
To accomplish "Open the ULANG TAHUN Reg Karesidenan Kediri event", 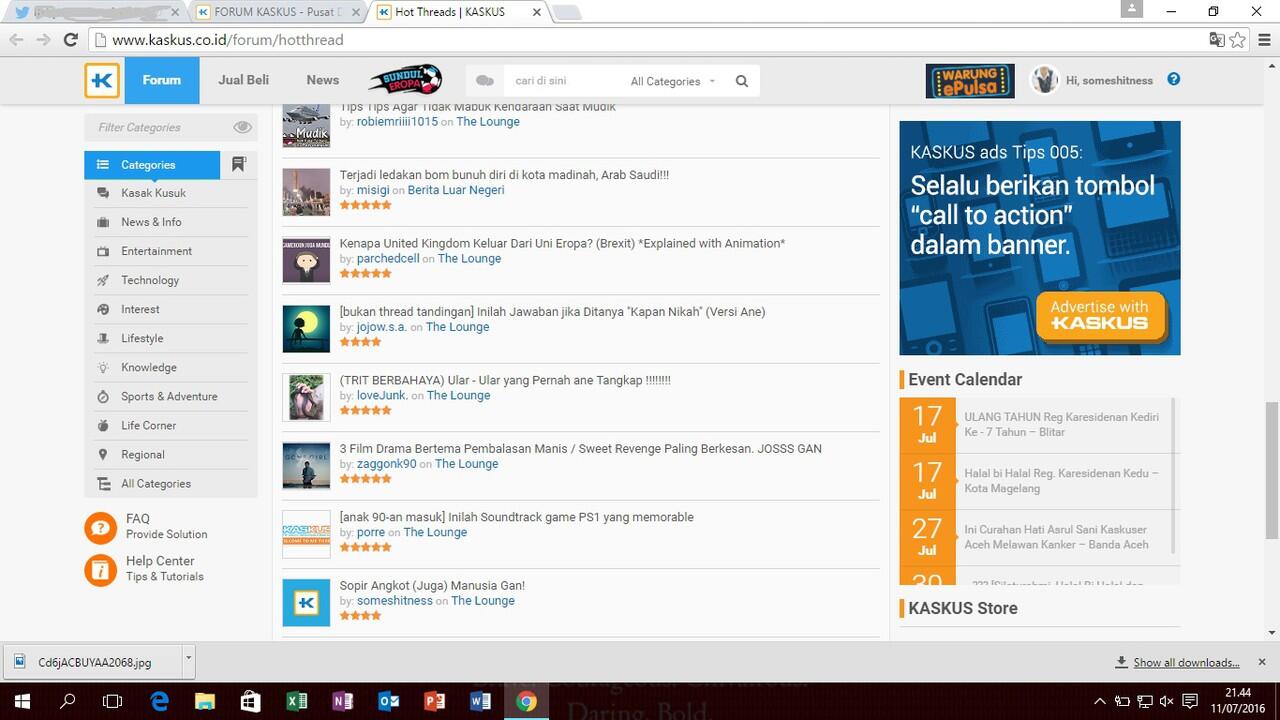I will [x=1062, y=424].
